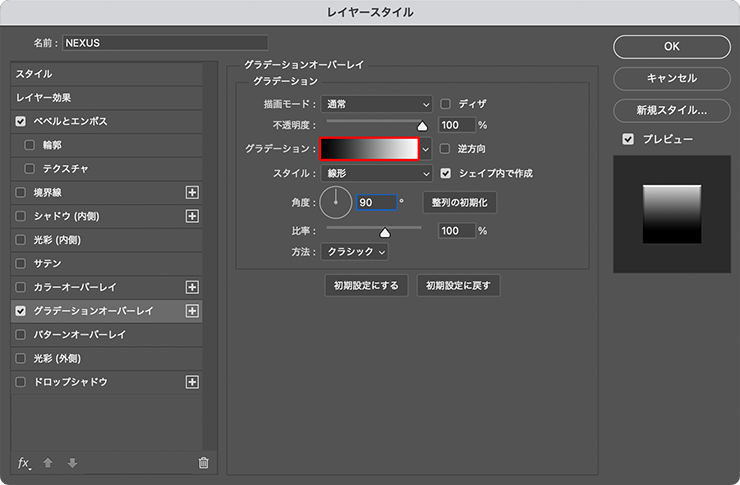The width and height of the screenshot is (740, 485).
Task: Click the fx effects menu icon
Action: (x=25, y=462)
